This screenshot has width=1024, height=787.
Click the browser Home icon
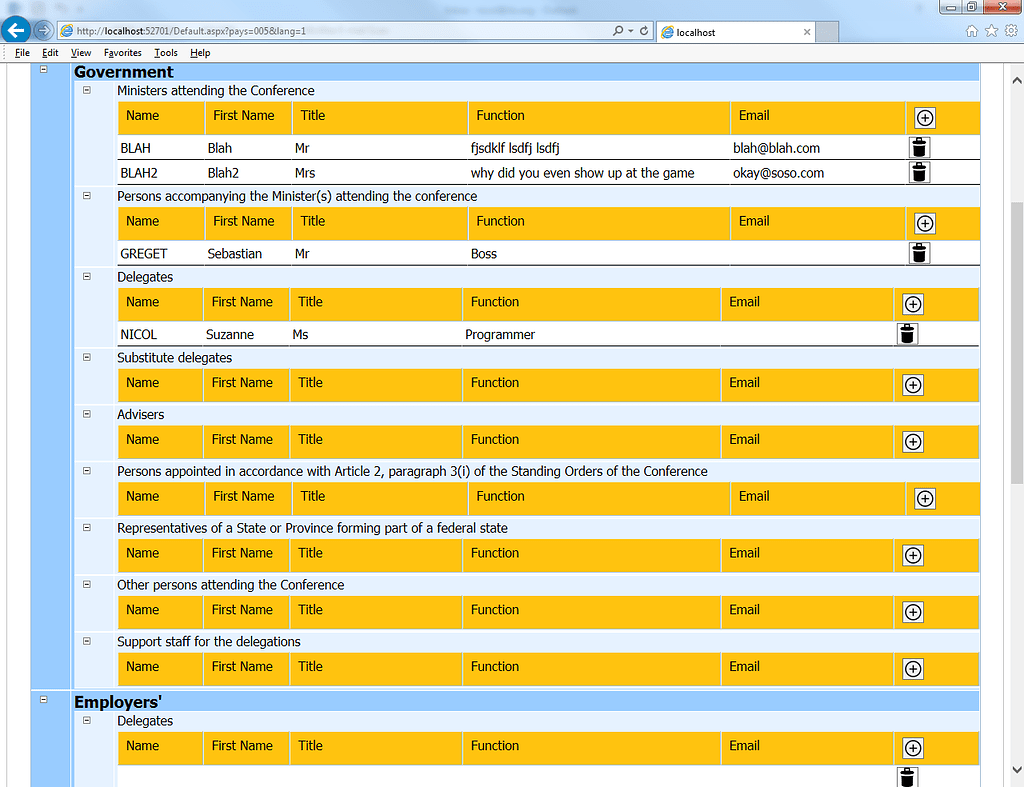[x=971, y=31]
